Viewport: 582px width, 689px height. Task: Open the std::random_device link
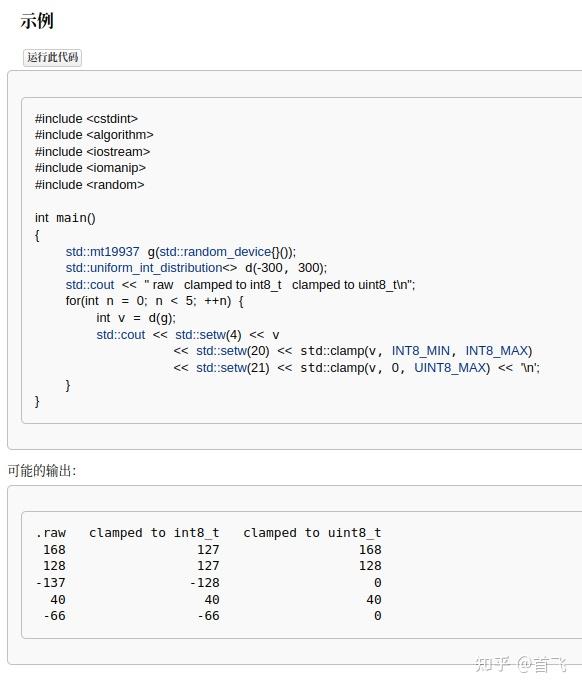click(x=215, y=252)
